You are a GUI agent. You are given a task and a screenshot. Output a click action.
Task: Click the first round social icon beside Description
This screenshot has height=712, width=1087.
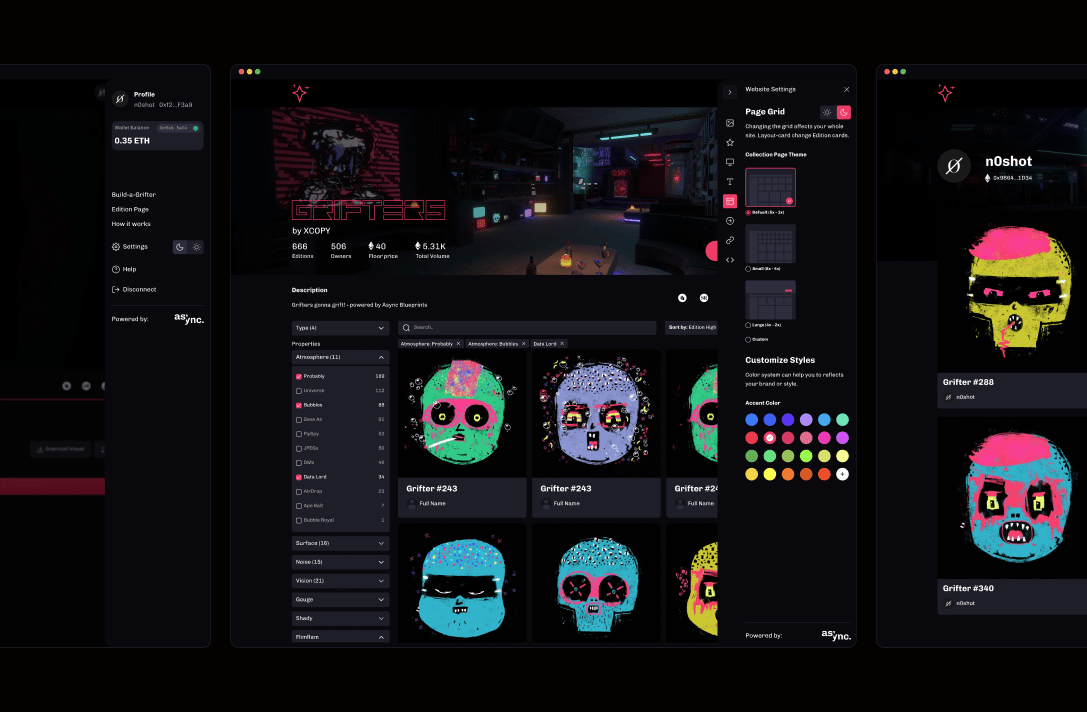coord(682,298)
